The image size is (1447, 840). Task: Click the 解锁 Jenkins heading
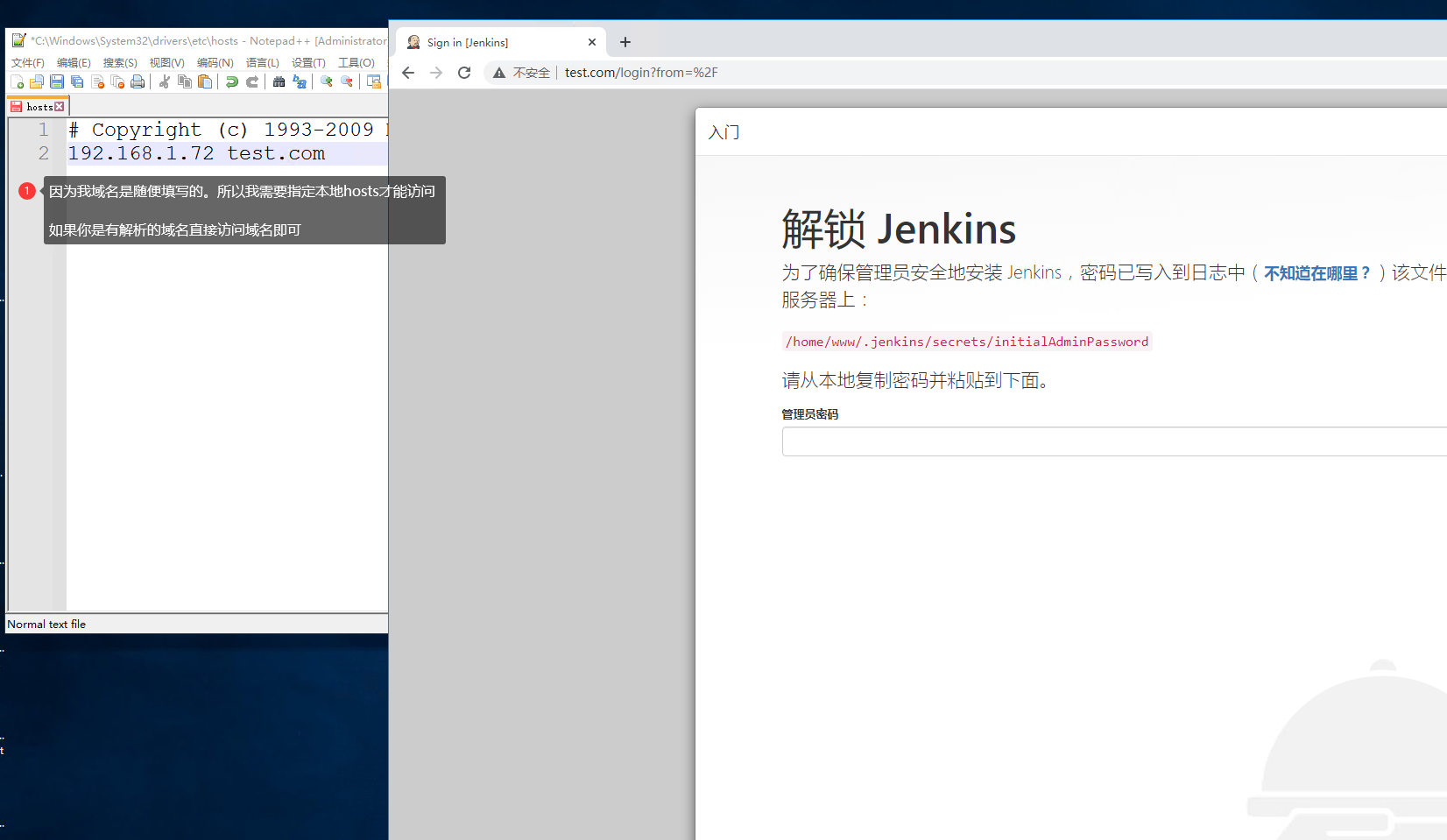[899, 229]
